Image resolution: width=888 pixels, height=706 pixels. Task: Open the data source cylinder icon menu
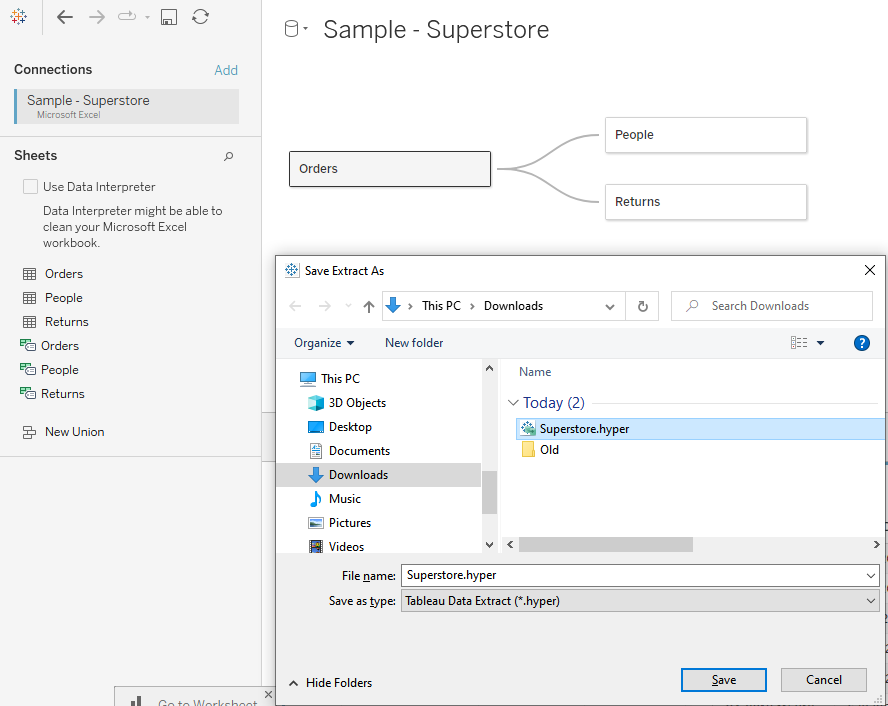[296, 29]
